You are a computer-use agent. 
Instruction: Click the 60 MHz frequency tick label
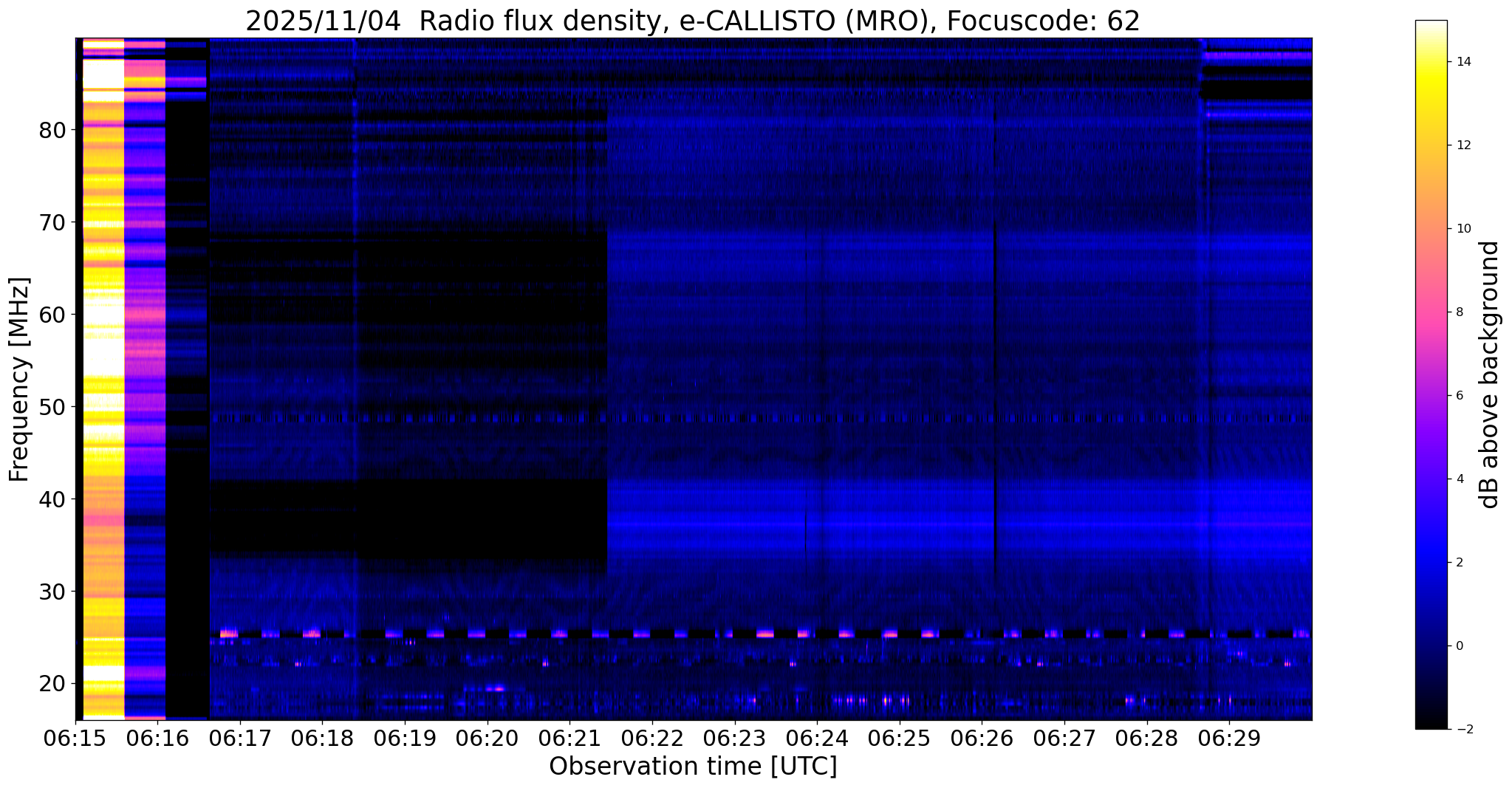(52, 315)
